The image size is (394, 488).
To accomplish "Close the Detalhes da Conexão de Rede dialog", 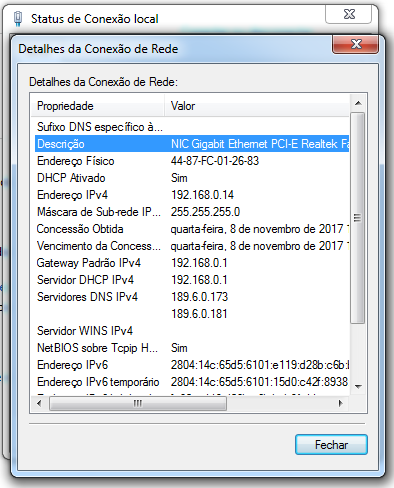I will pos(355,44).
